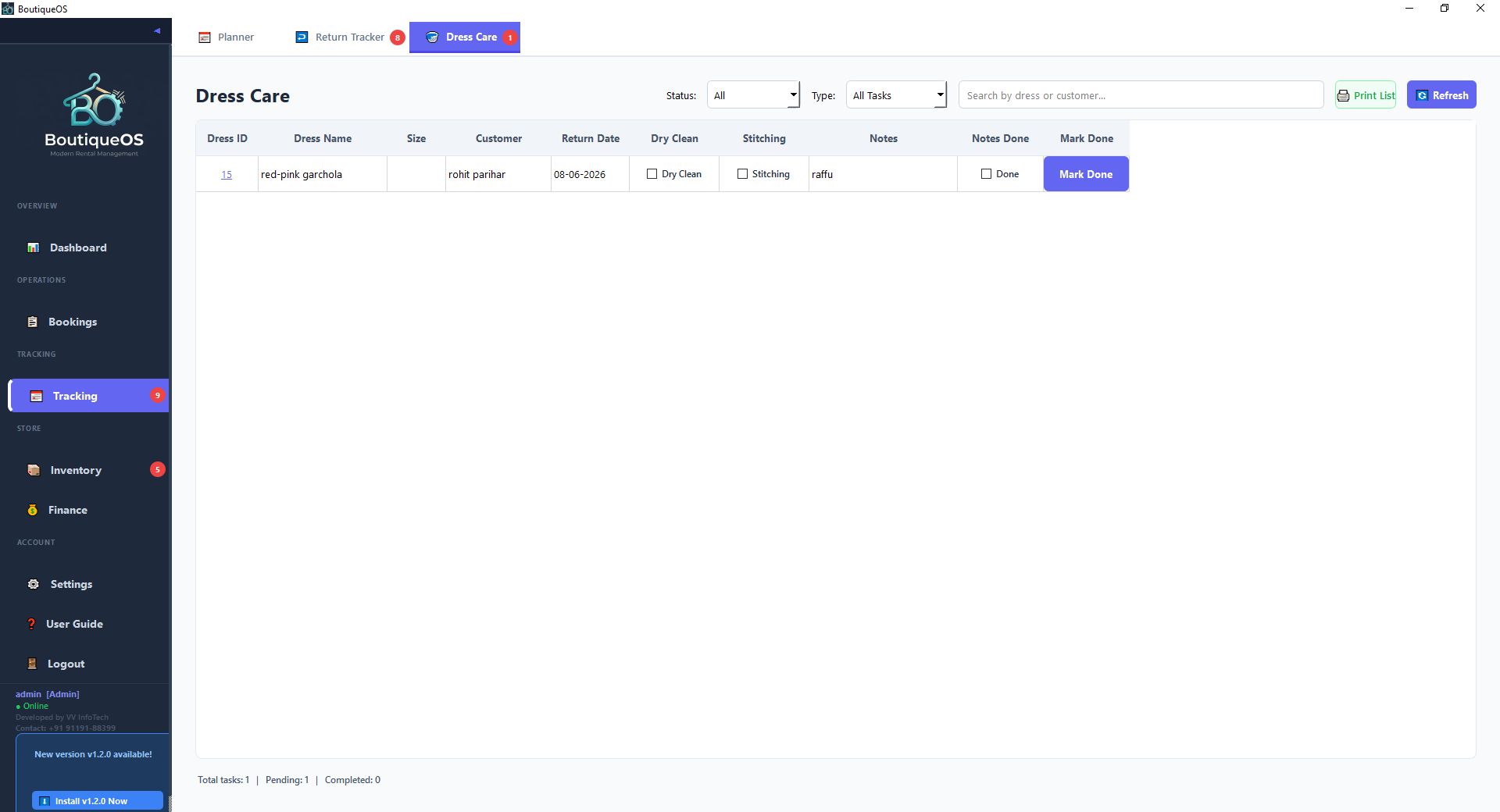Viewport: 1500px width, 812px height.
Task: Open Bookings from the sidebar
Action: tap(88, 322)
